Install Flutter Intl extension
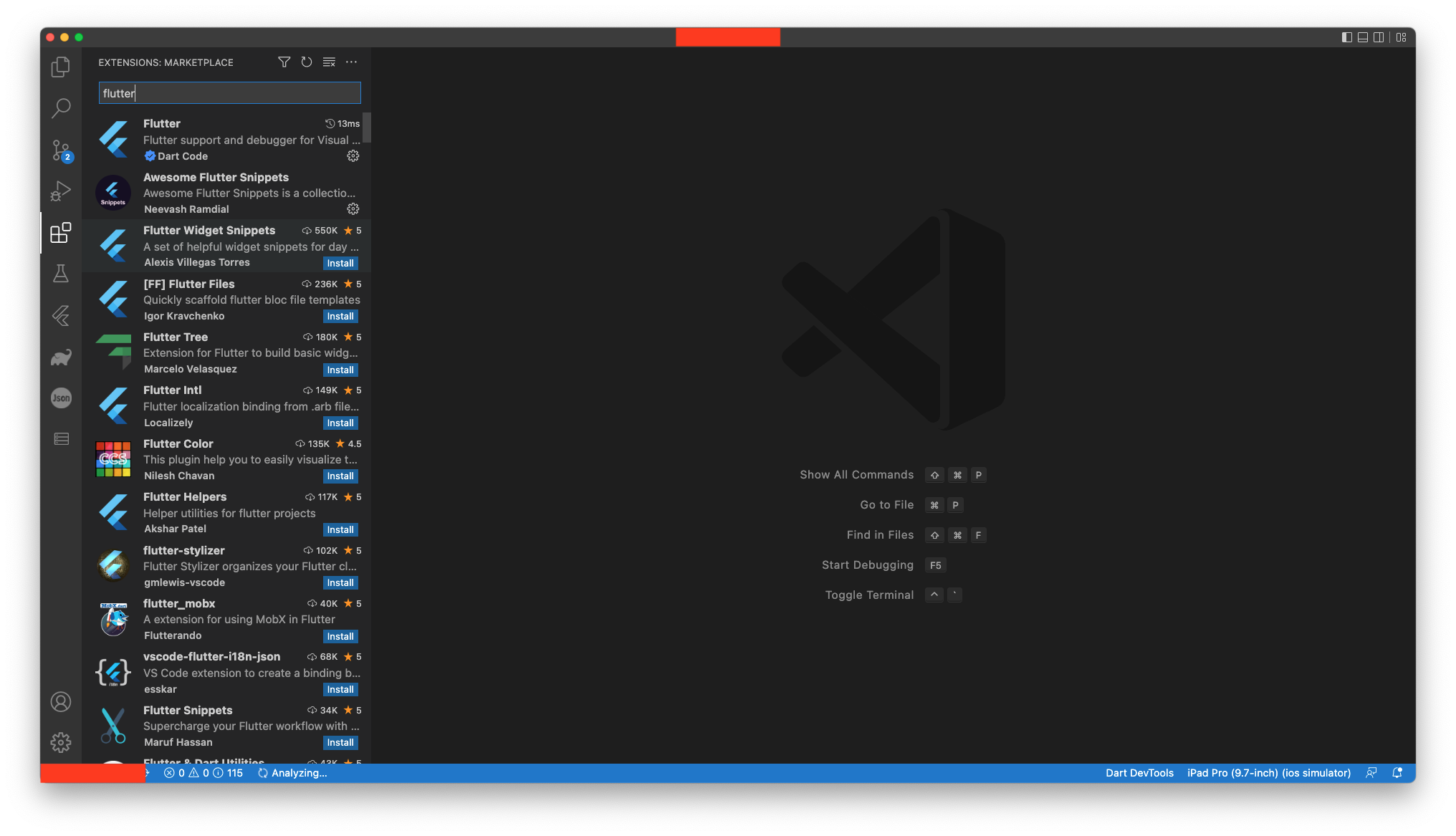This screenshot has width=1456, height=836. click(340, 423)
